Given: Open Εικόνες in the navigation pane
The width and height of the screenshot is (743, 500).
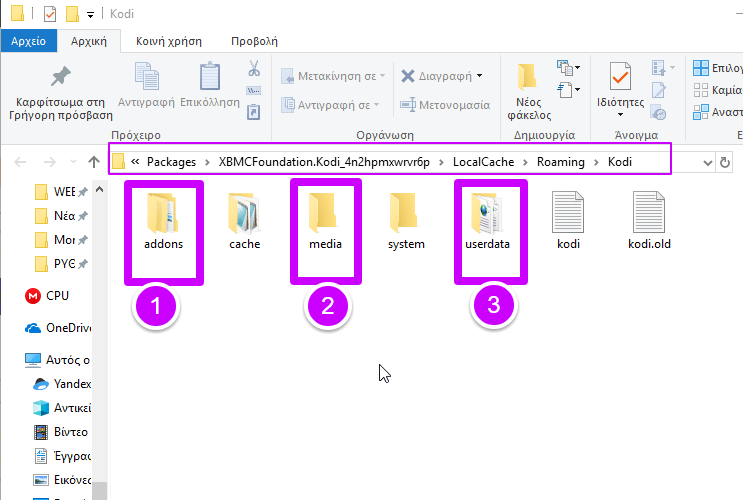Looking at the screenshot, I should (x=63, y=480).
